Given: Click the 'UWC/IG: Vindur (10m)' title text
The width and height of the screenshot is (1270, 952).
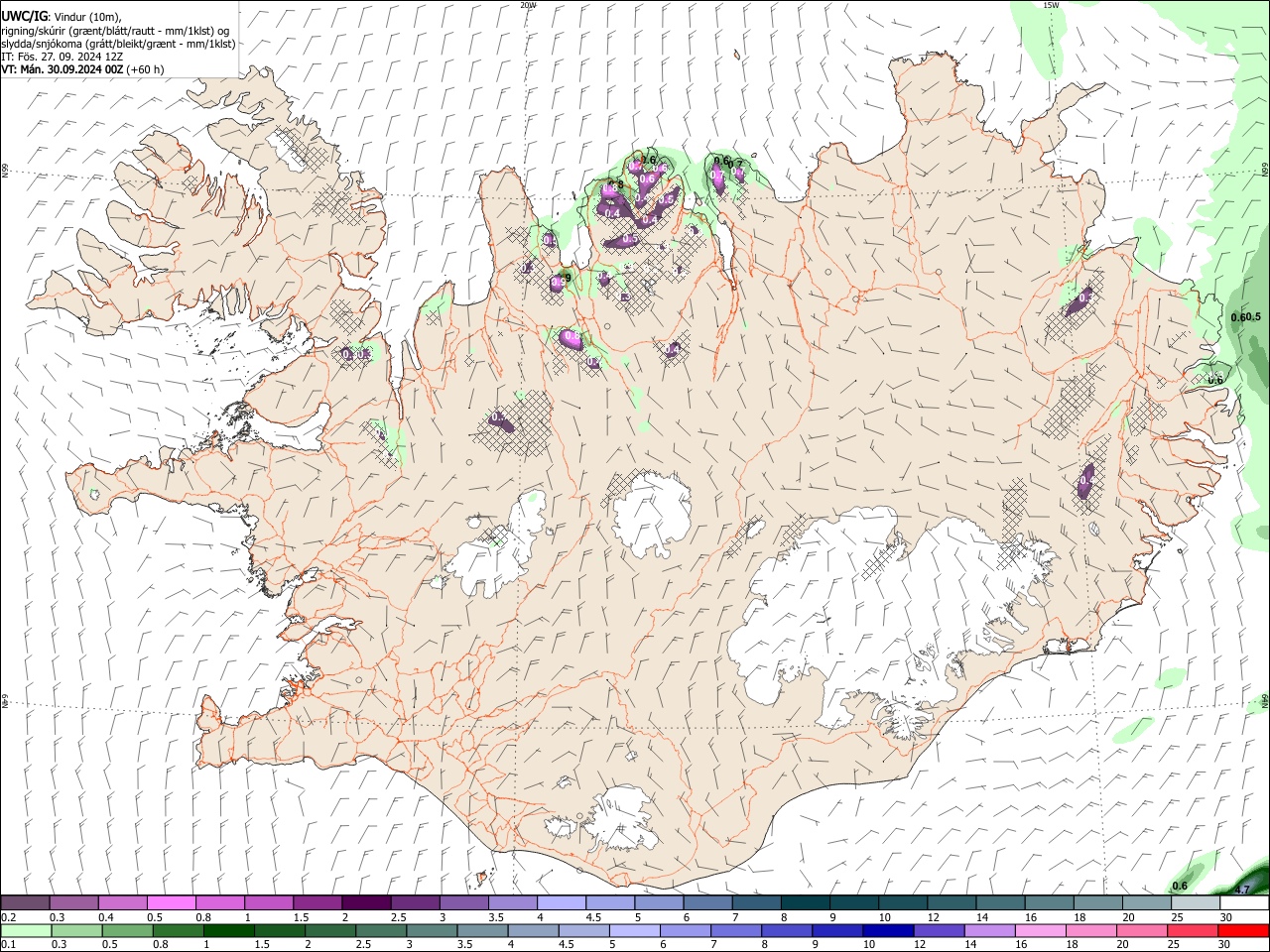Looking at the screenshot, I should 61,17.
